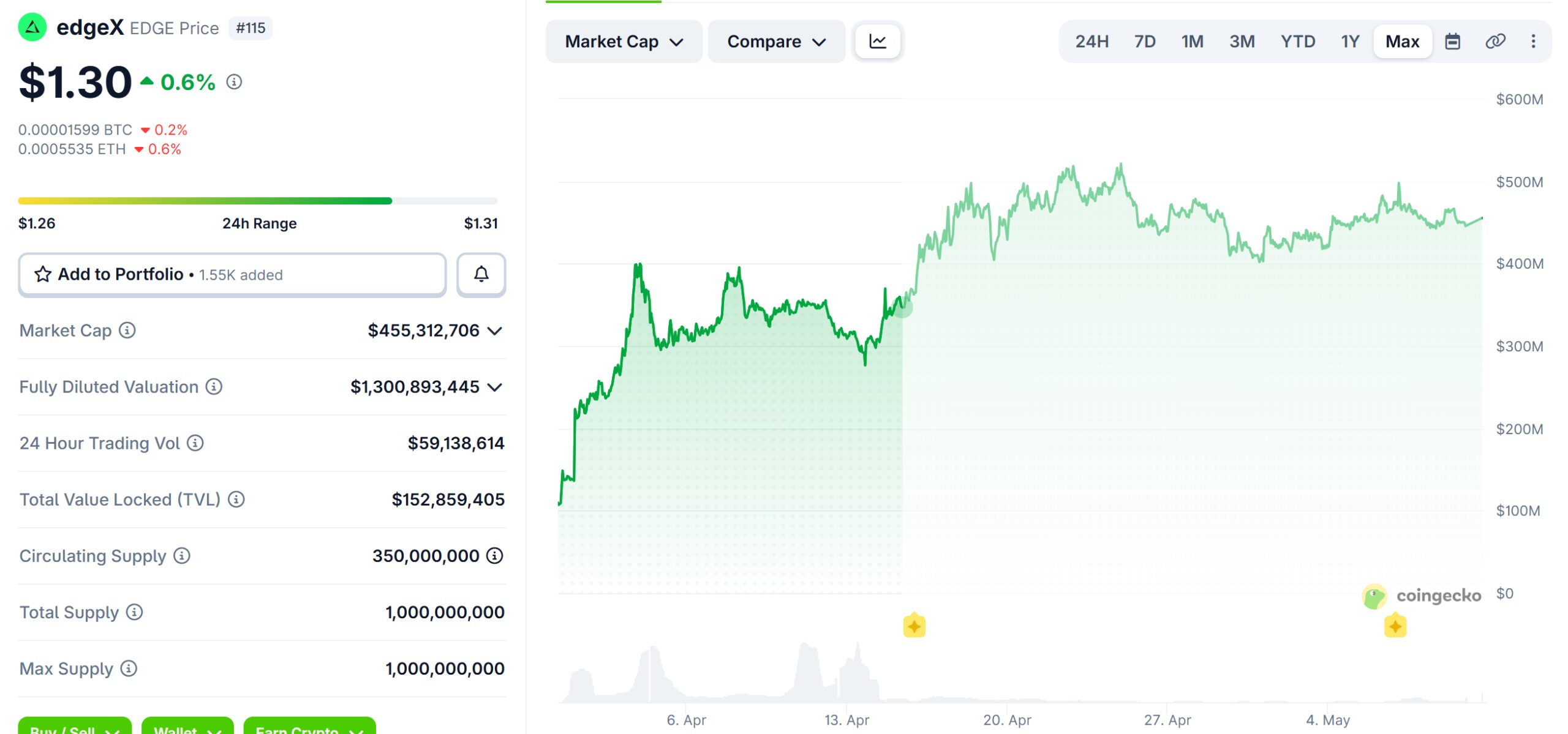The width and height of the screenshot is (1568, 734).
Task: Open the calendar date range picker
Action: (x=1453, y=42)
